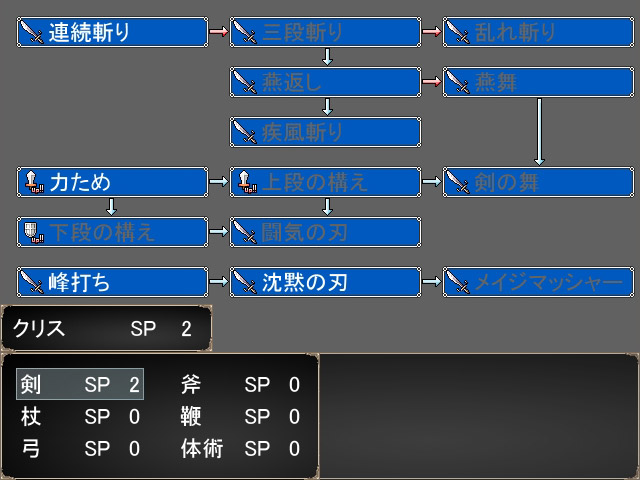The image size is (640, 480).
Task: Choose the 杖 weapon category
Action: pyautogui.click(x=80, y=417)
